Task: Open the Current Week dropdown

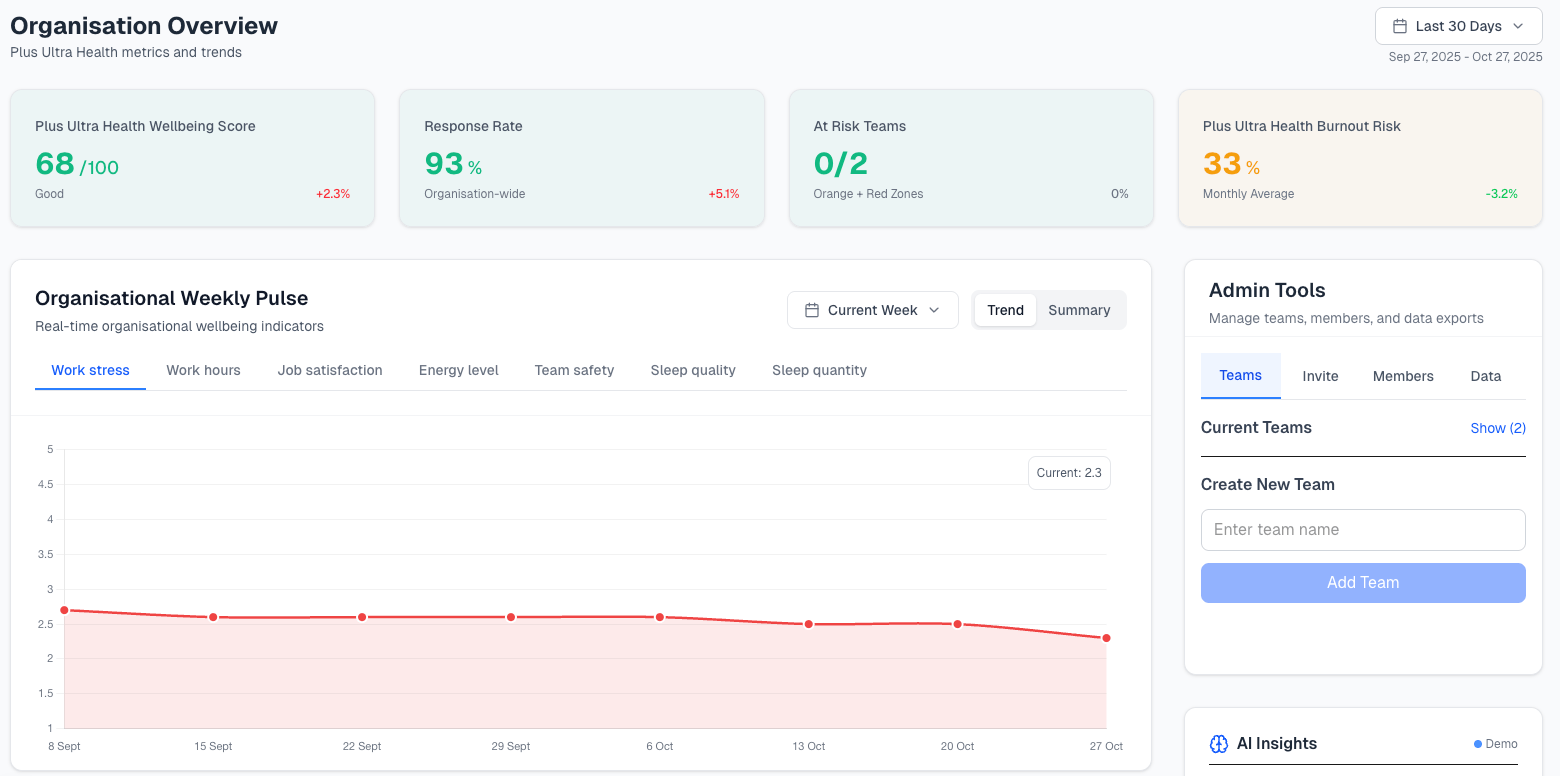Action: pos(872,310)
